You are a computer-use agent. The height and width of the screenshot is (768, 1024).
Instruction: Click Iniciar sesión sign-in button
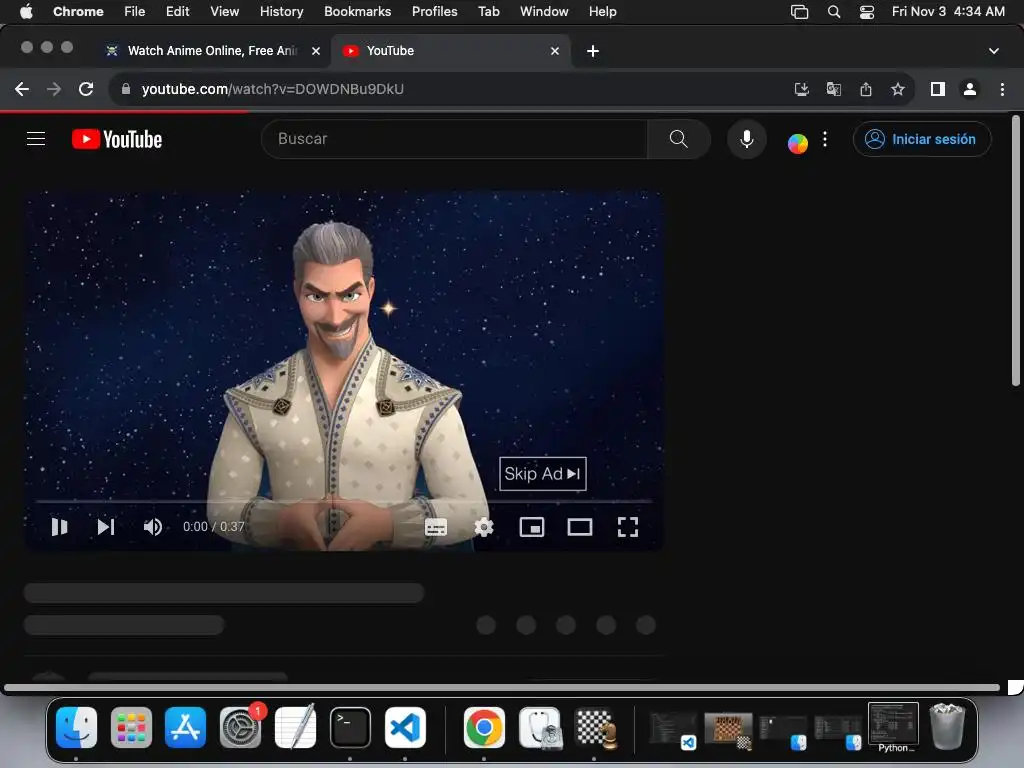[921, 139]
